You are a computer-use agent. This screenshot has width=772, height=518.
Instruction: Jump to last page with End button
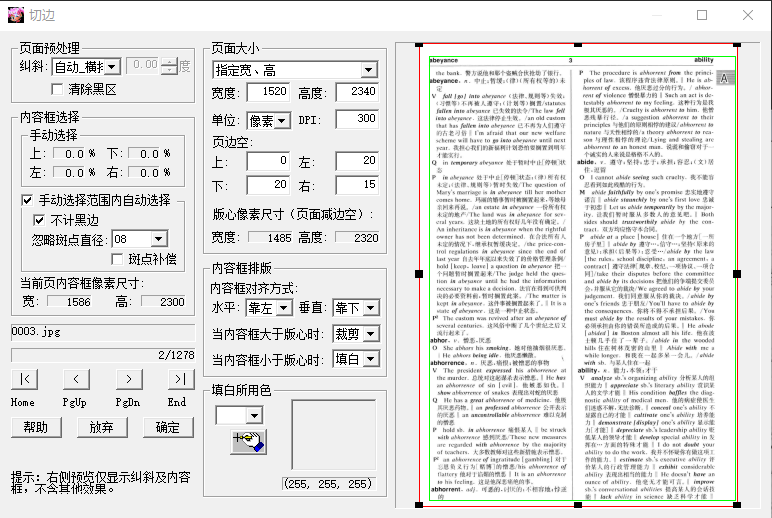click(181, 379)
